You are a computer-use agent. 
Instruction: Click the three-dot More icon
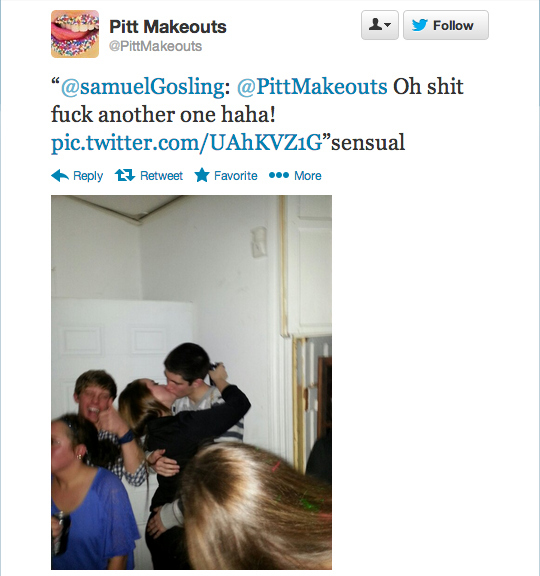click(279, 175)
